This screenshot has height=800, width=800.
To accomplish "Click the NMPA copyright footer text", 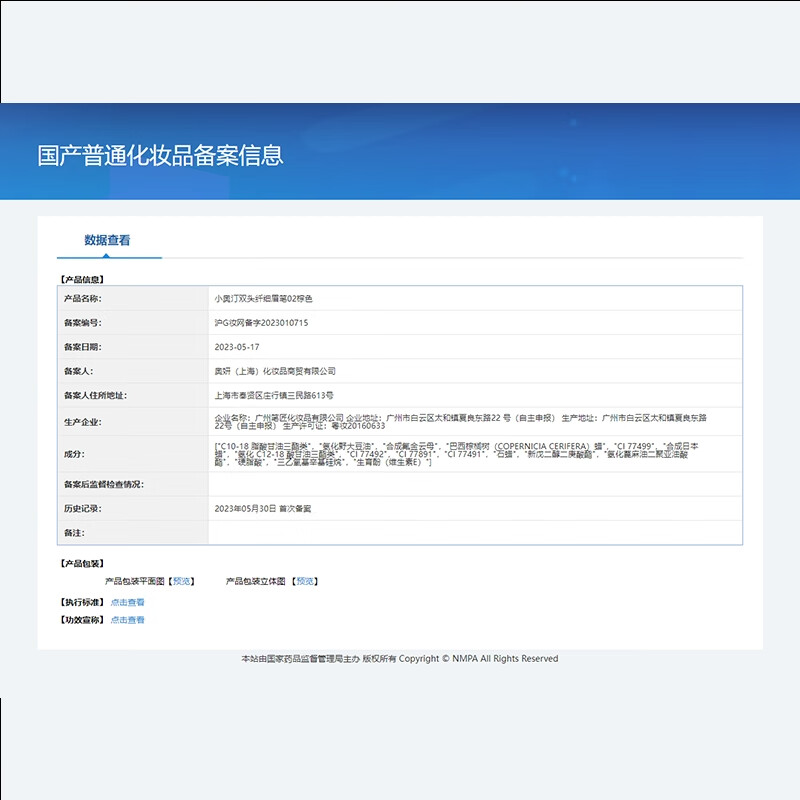I will [398, 657].
